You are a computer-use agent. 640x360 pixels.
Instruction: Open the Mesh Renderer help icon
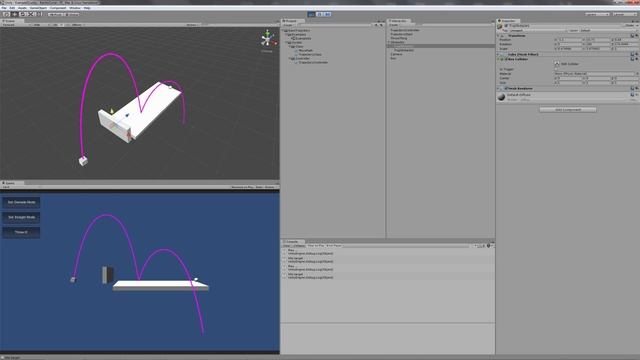click(x=632, y=88)
